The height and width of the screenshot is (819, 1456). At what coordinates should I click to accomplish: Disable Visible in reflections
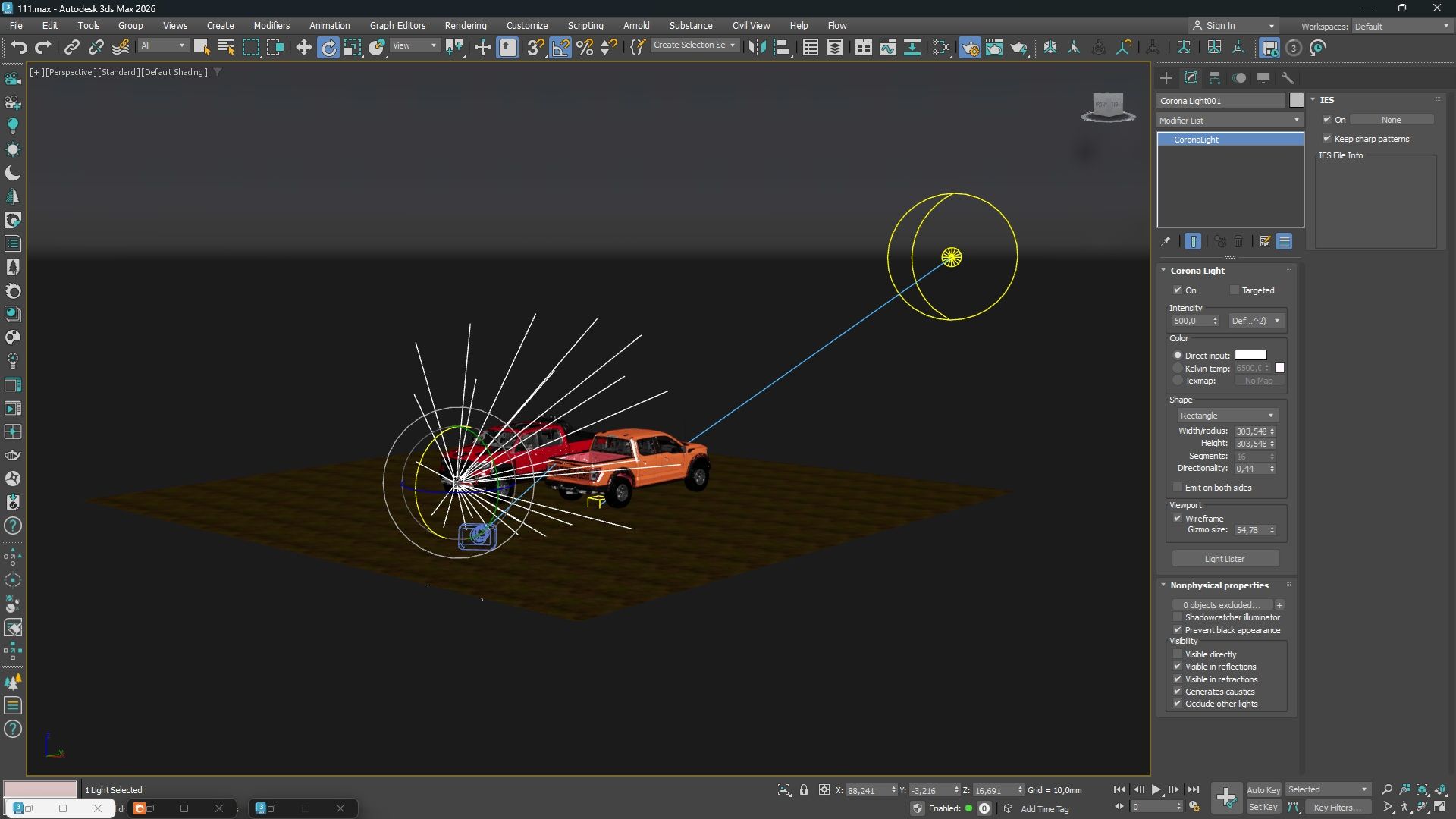1178,667
